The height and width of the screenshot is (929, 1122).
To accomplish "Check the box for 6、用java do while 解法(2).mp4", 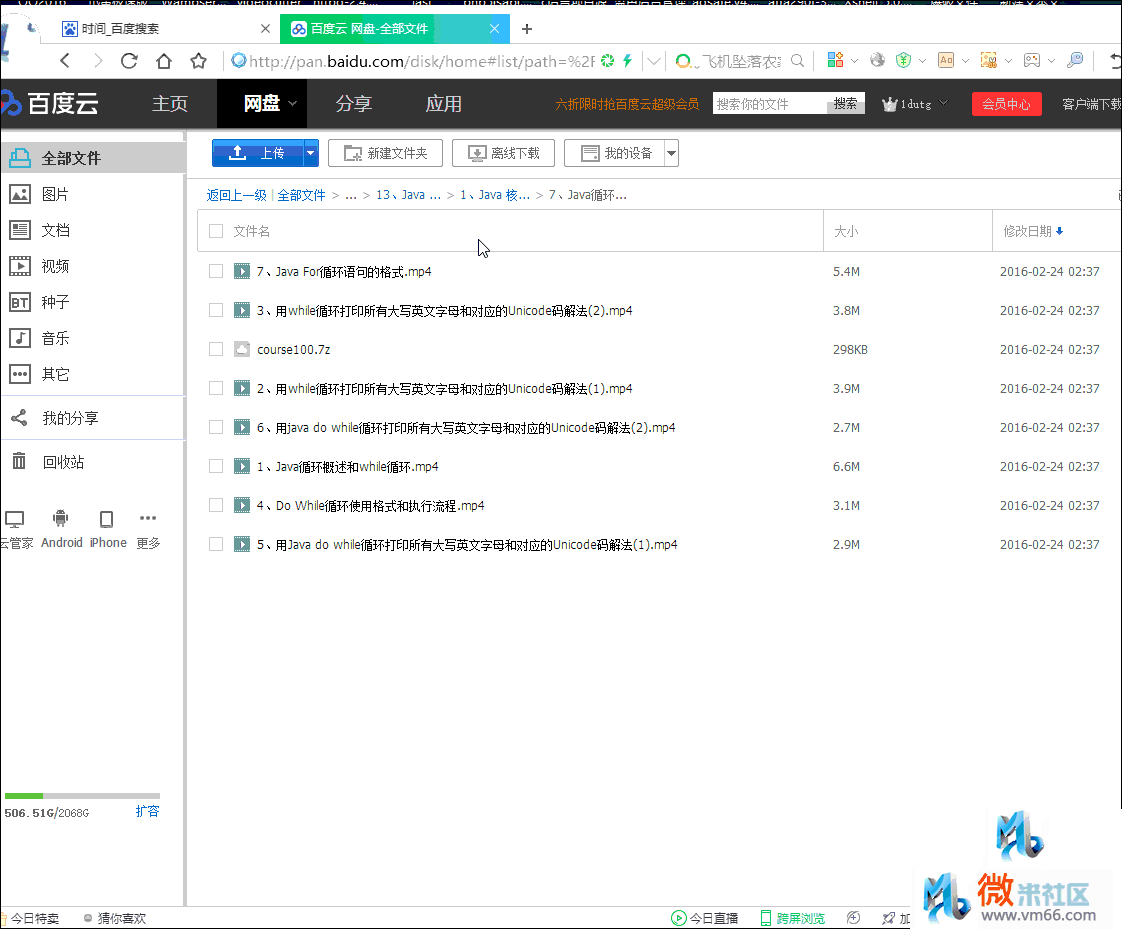I will [x=215, y=427].
